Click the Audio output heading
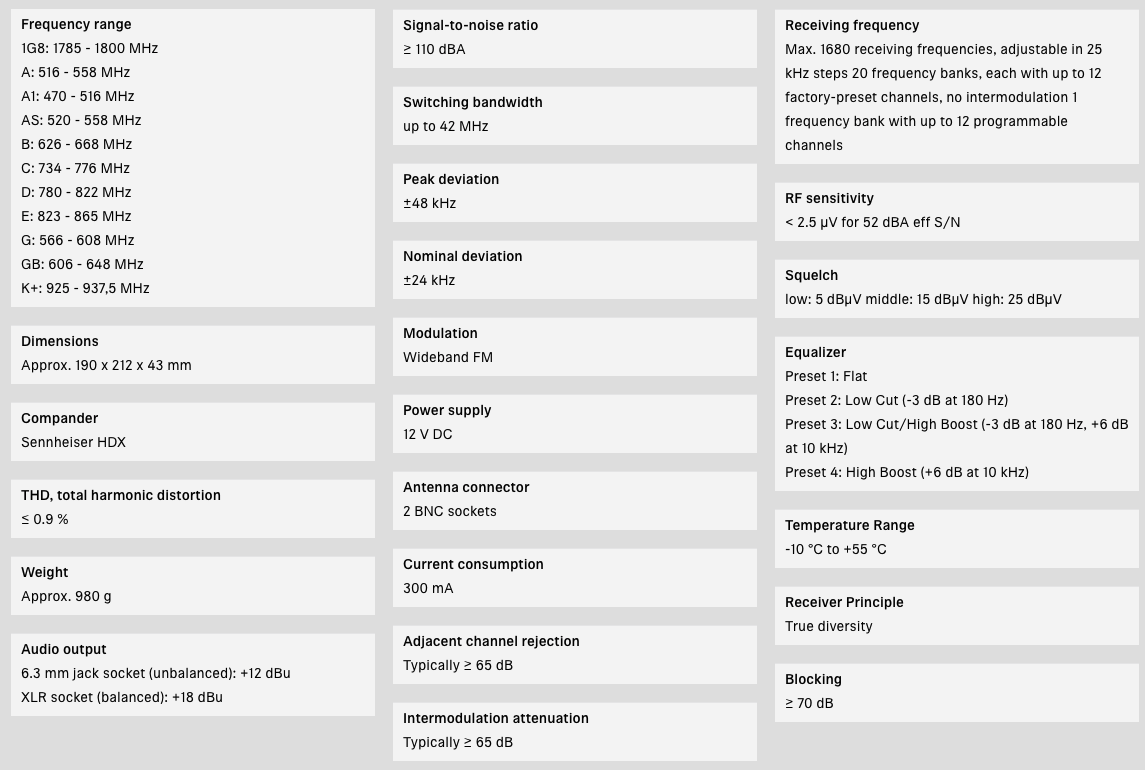 tap(64, 649)
